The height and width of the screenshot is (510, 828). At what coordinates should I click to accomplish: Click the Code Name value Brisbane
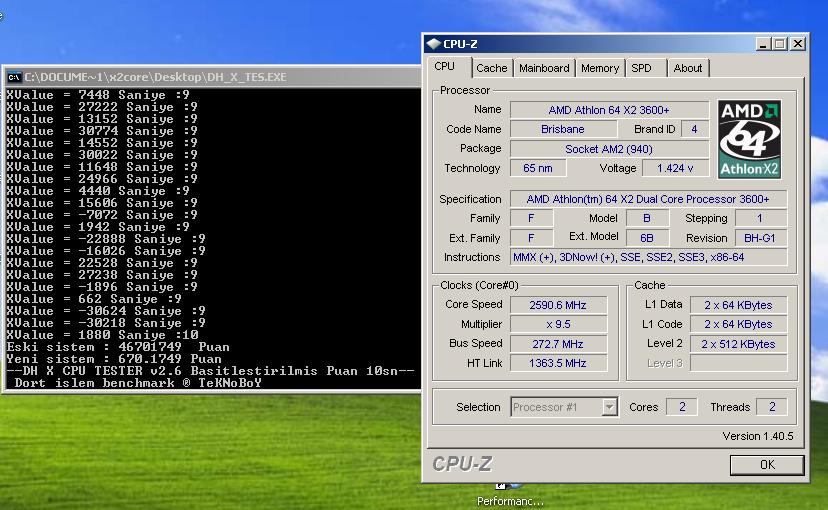coord(563,129)
